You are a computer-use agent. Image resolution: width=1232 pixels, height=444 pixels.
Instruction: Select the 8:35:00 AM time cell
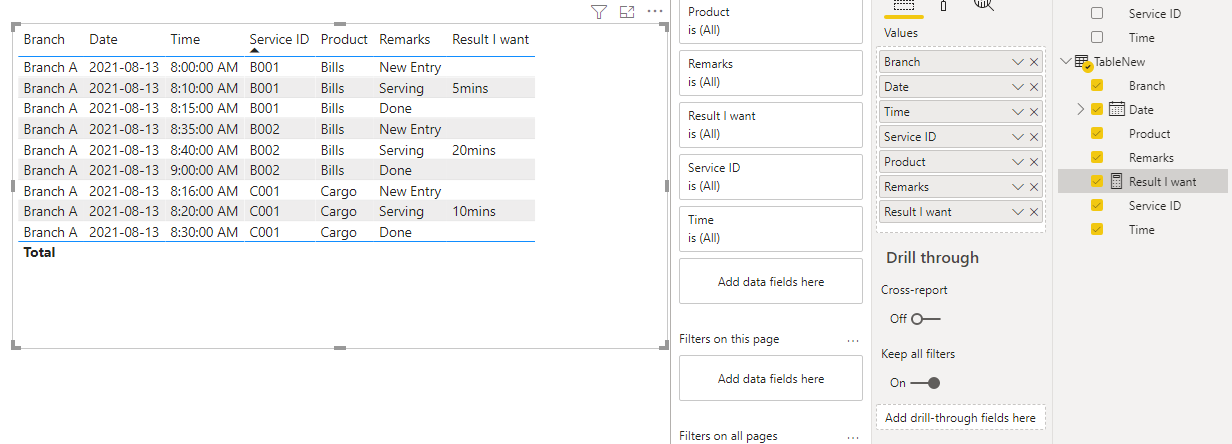tap(204, 129)
